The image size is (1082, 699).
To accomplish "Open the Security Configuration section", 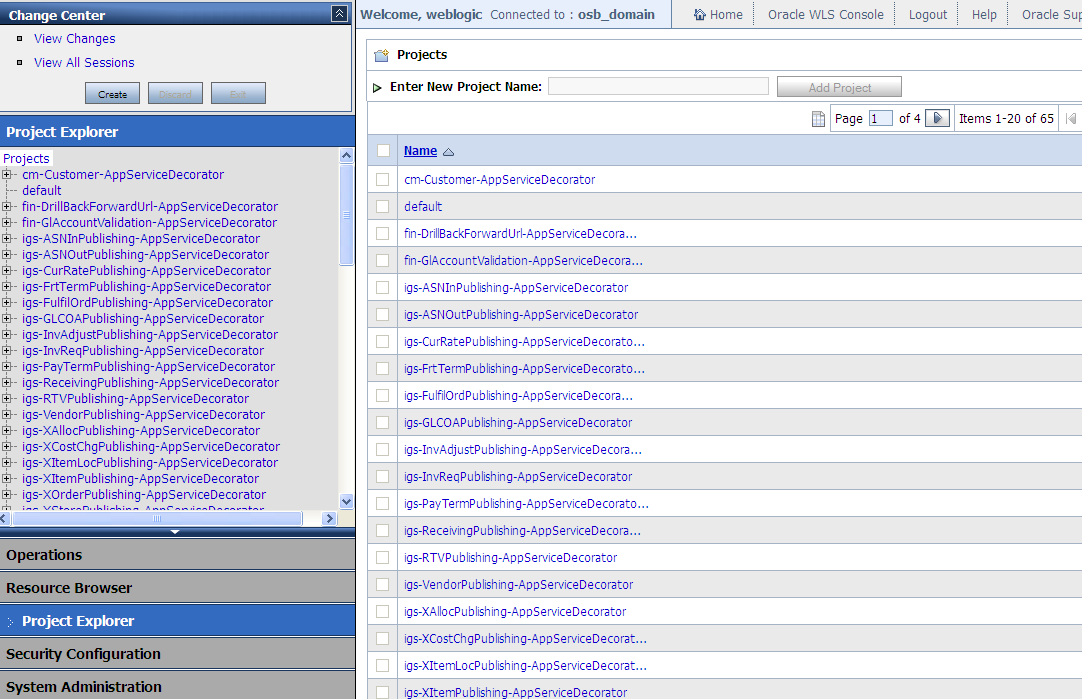I will coord(177,654).
